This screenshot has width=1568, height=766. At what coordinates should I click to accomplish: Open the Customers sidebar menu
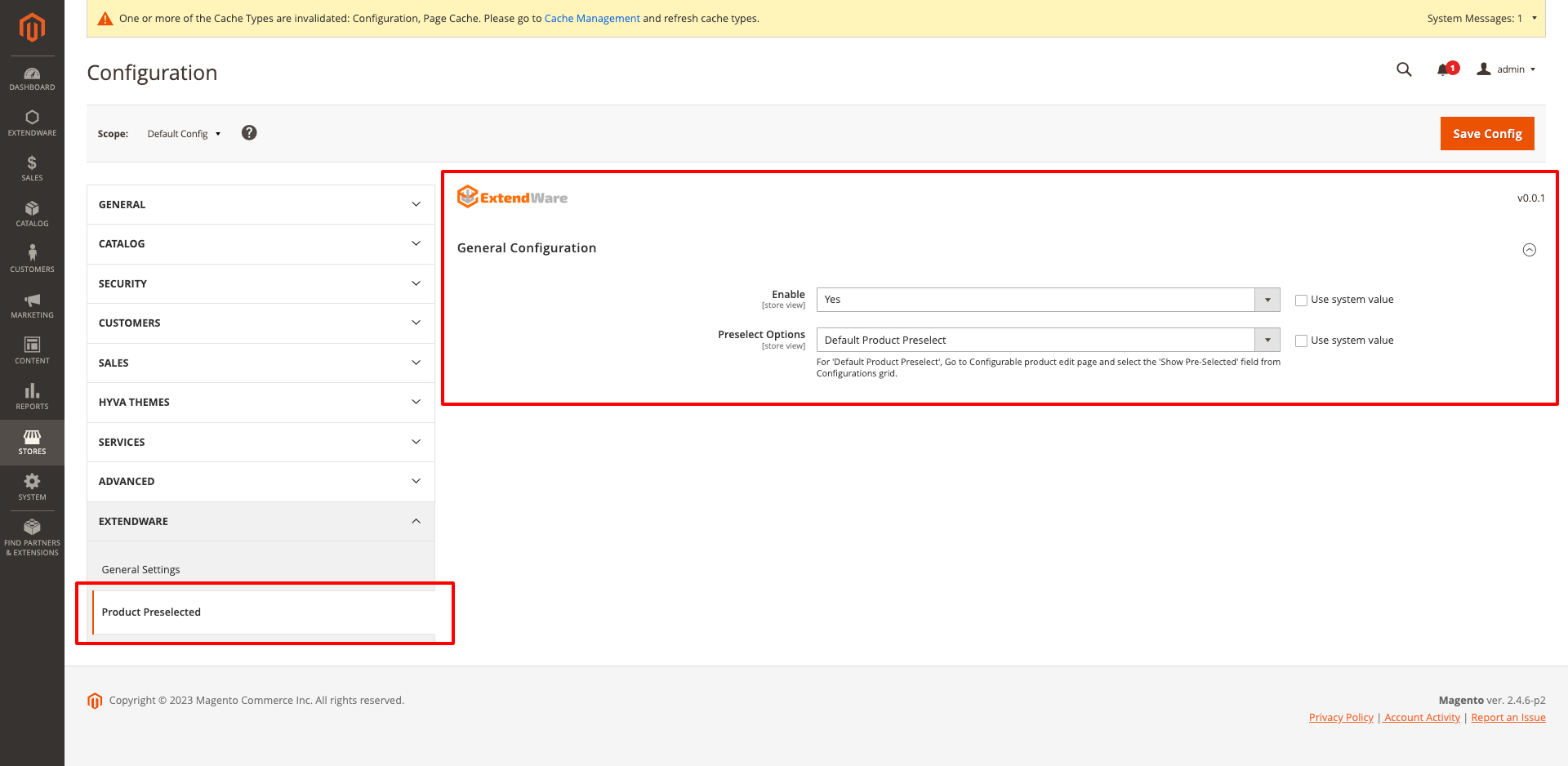(32, 260)
